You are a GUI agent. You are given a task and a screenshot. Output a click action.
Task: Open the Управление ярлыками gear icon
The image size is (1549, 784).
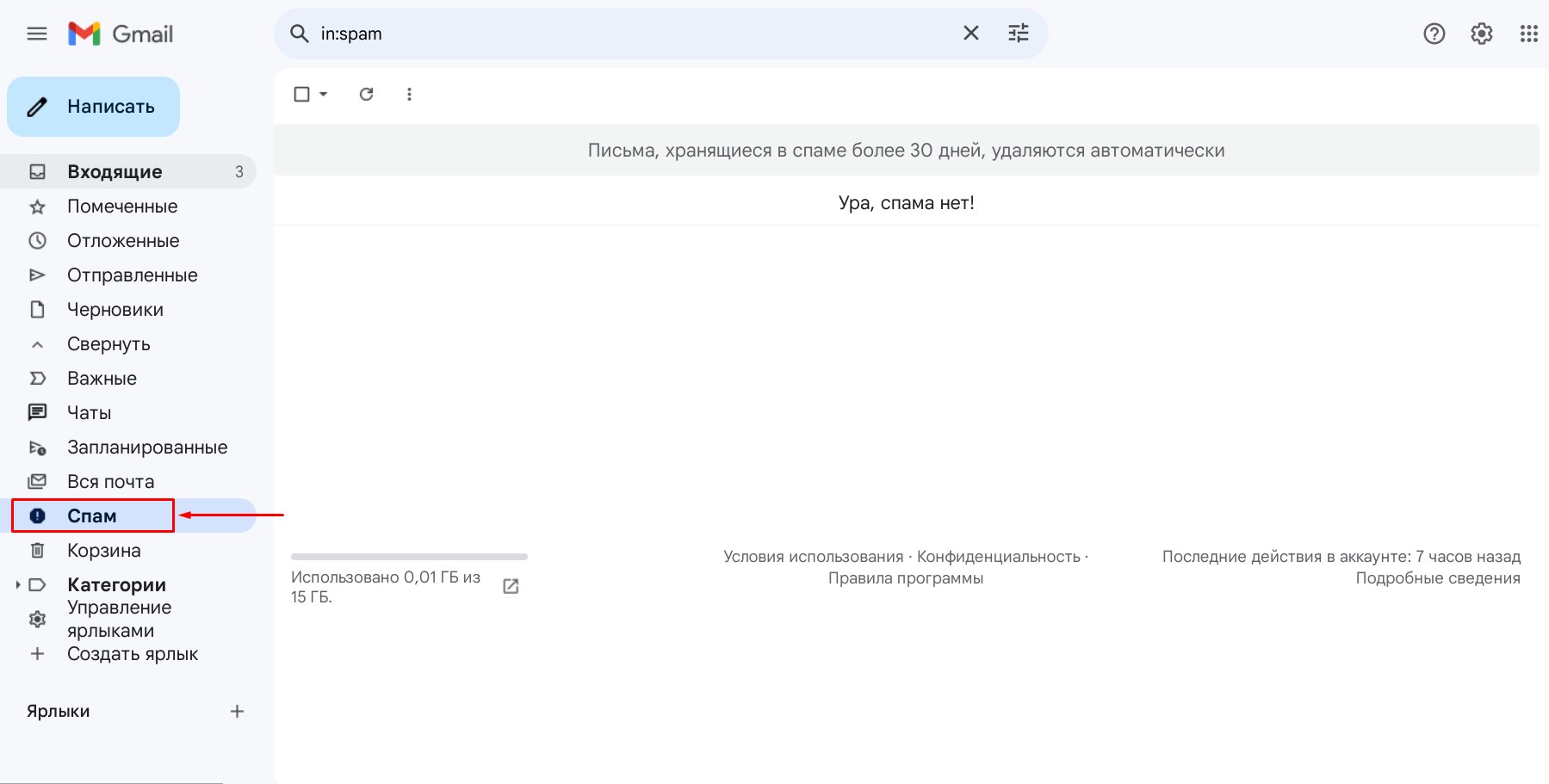coord(37,619)
